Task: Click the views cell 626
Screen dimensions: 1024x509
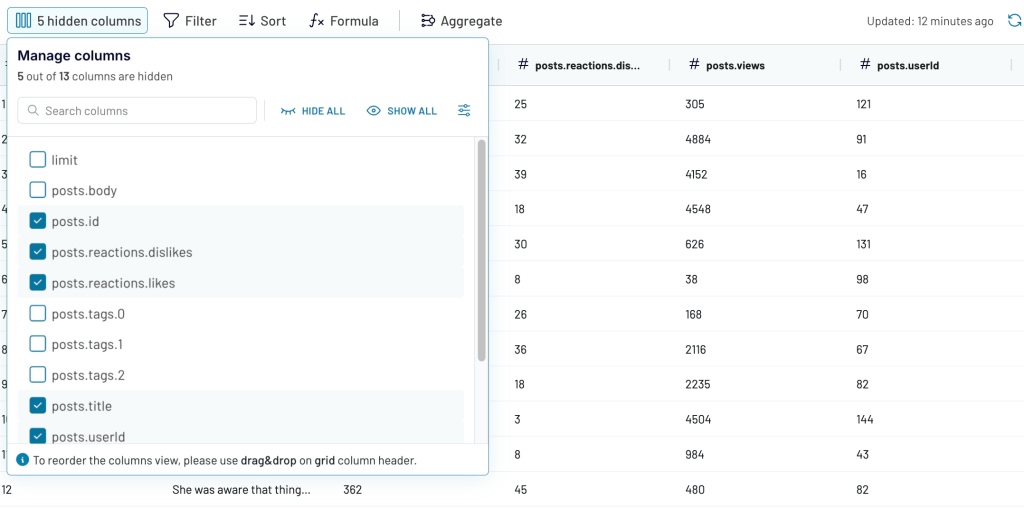Action: tap(695, 244)
